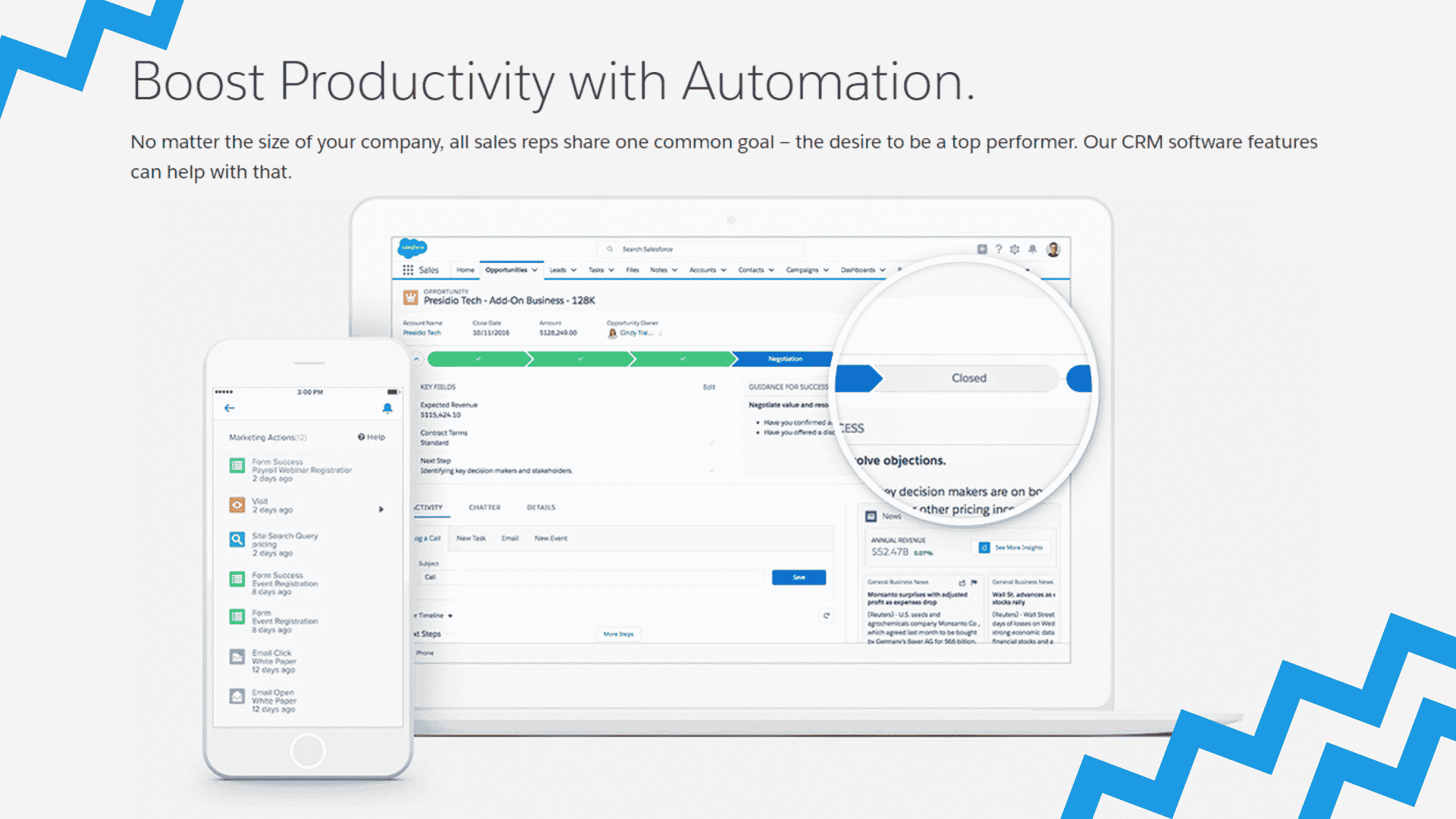Image resolution: width=1456 pixels, height=819 pixels.
Task: Click the Salesforce cloud logo
Action: [413, 247]
